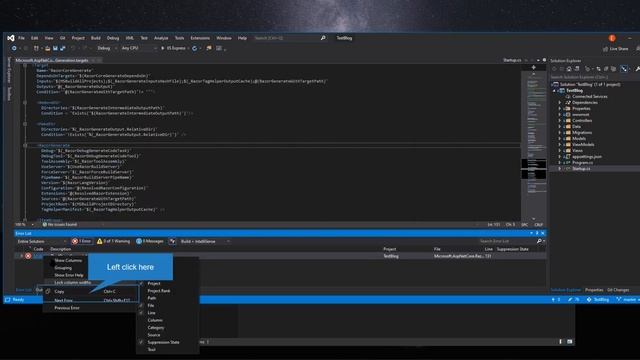This screenshot has height=360, width=640.
Task: Open the Extensions menu
Action: pos(200,38)
